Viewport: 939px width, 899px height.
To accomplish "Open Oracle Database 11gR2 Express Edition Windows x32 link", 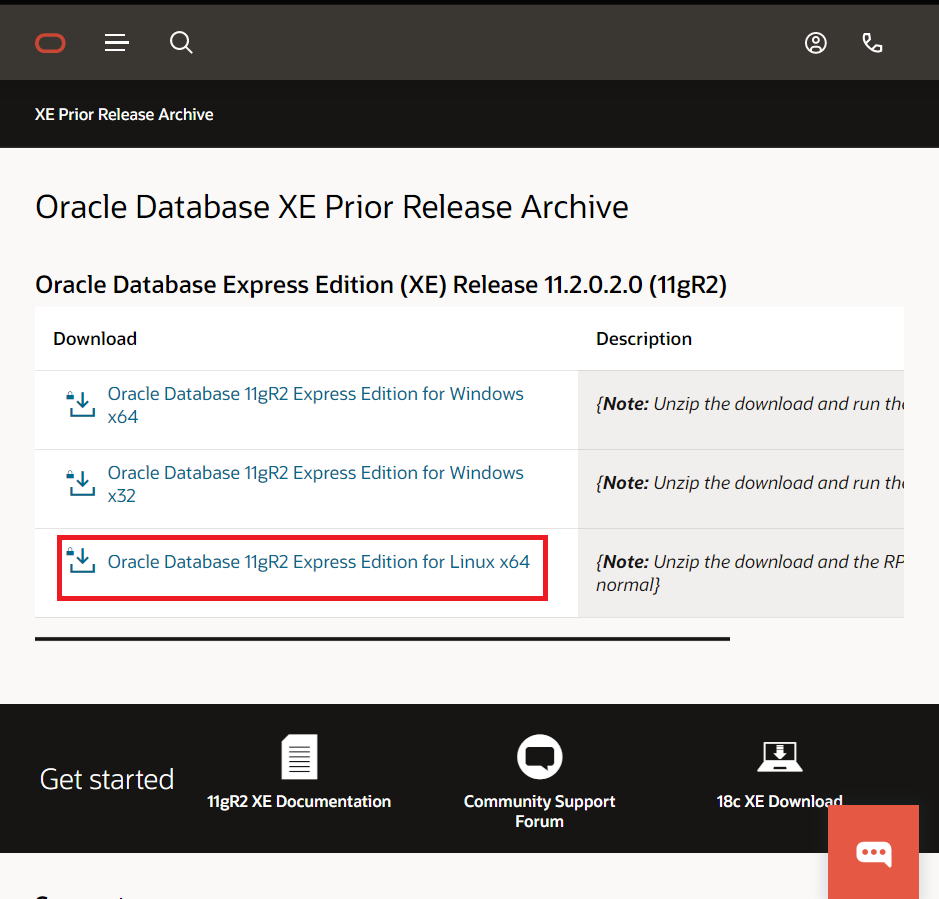I will pos(316,484).
